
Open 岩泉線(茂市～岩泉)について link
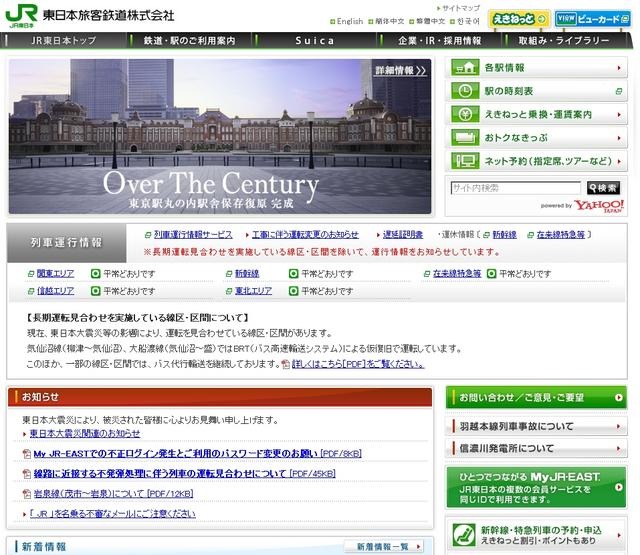[113, 494]
